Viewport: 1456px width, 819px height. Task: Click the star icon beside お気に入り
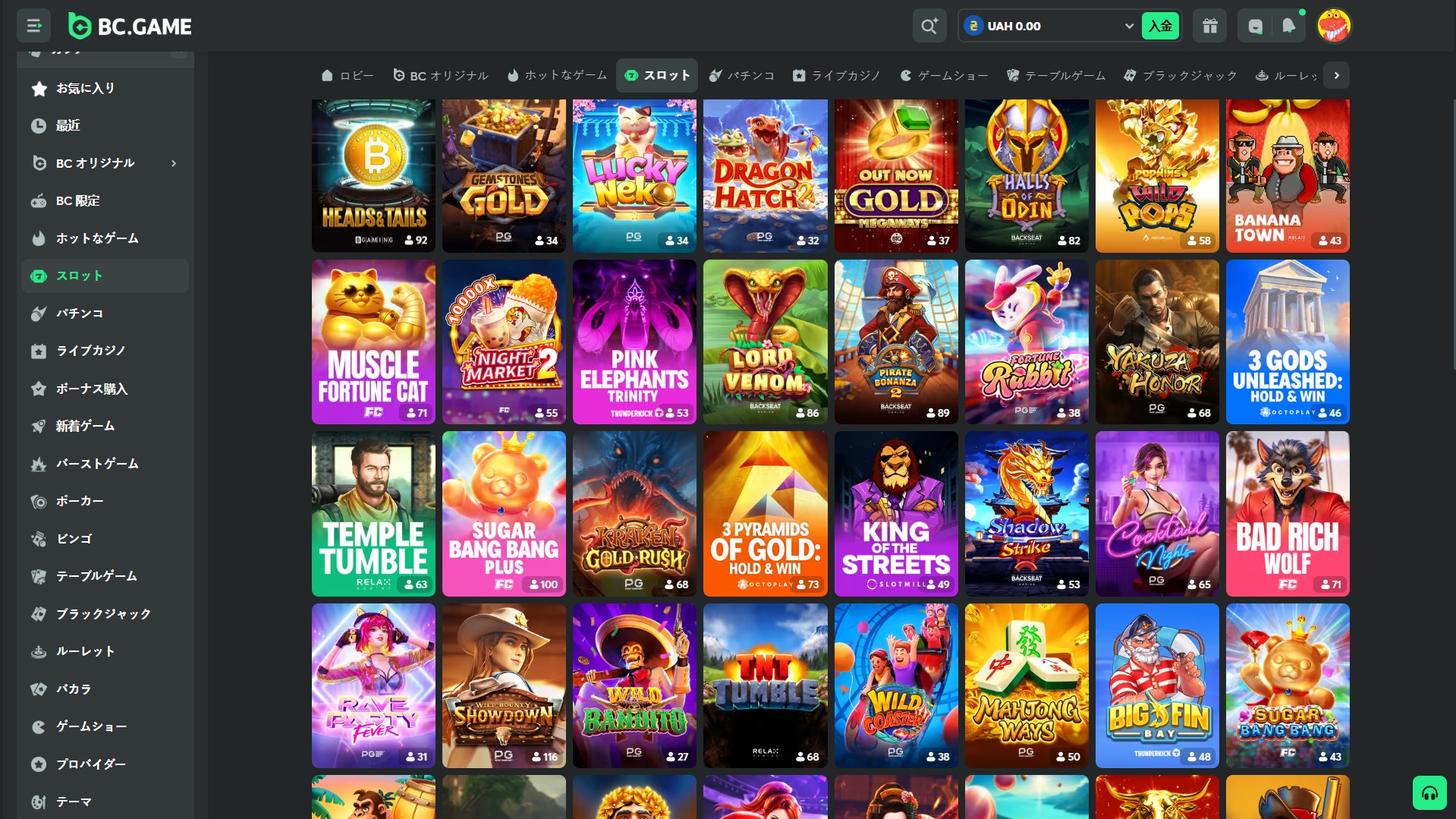(39, 89)
